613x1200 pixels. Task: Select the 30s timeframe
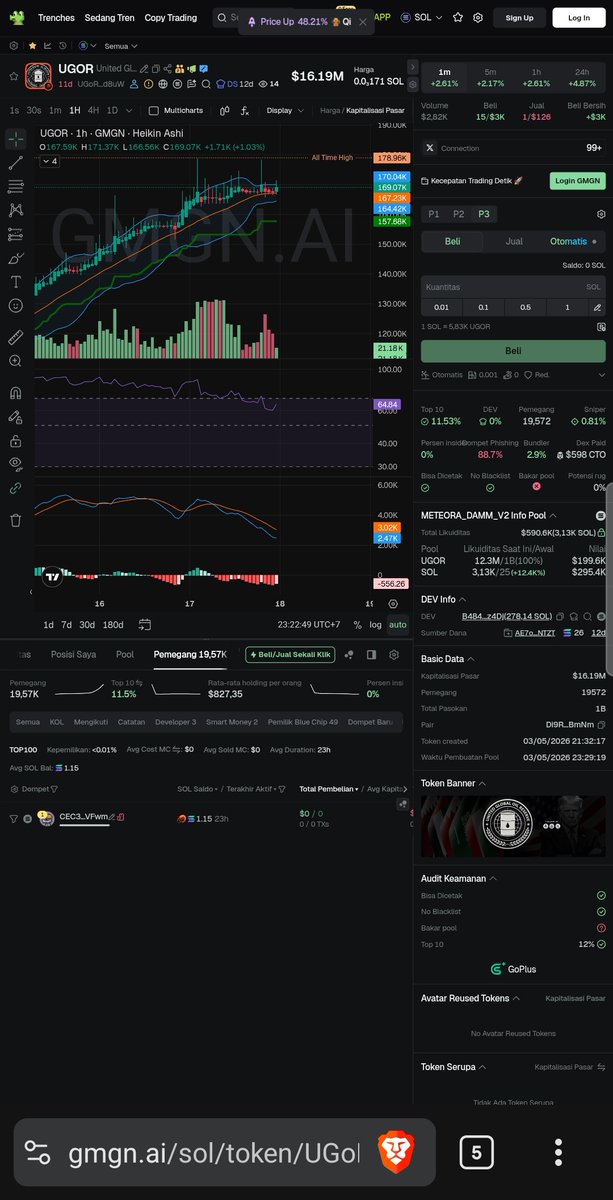pos(34,111)
